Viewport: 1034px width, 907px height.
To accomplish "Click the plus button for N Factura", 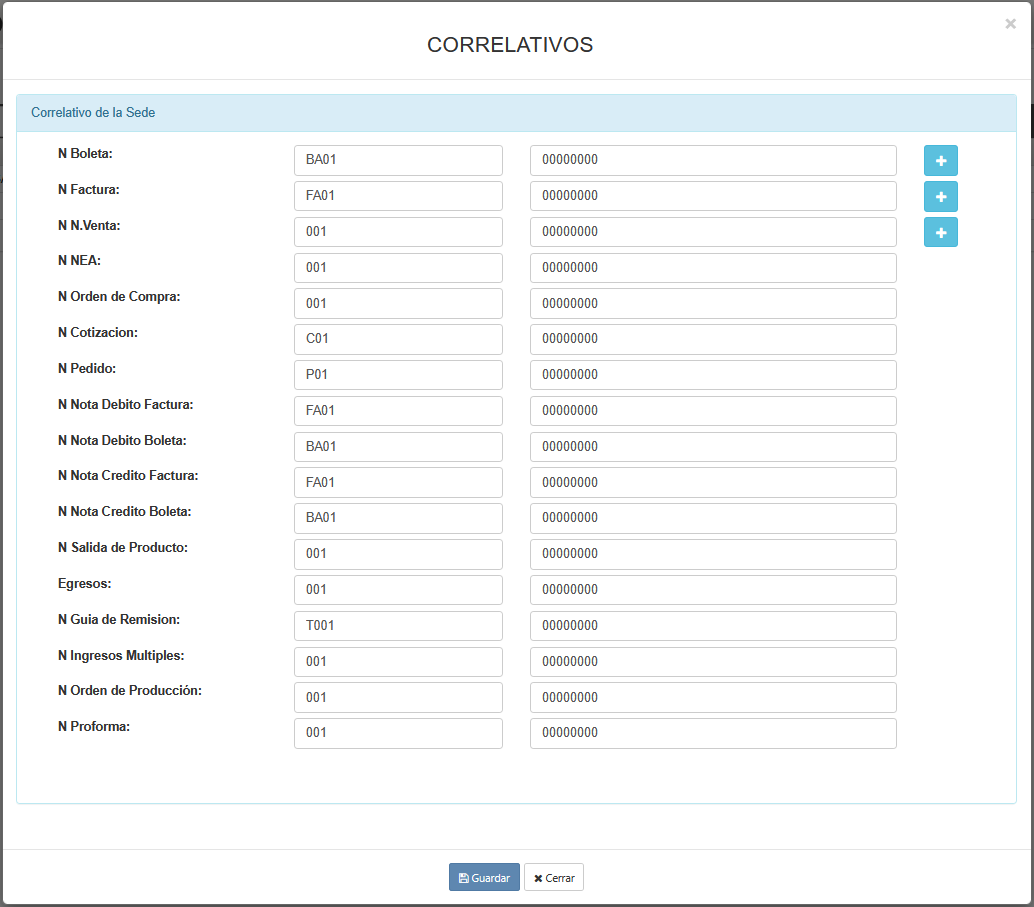I will [940, 197].
